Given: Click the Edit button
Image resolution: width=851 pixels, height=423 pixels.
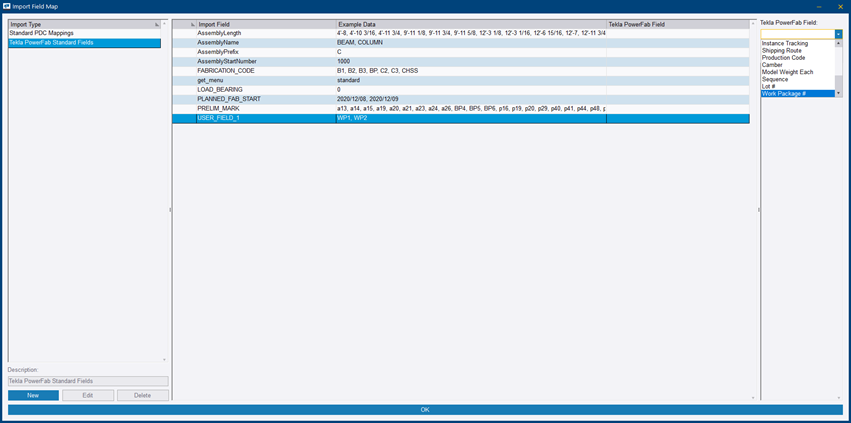Looking at the screenshot, I should 88,395.
